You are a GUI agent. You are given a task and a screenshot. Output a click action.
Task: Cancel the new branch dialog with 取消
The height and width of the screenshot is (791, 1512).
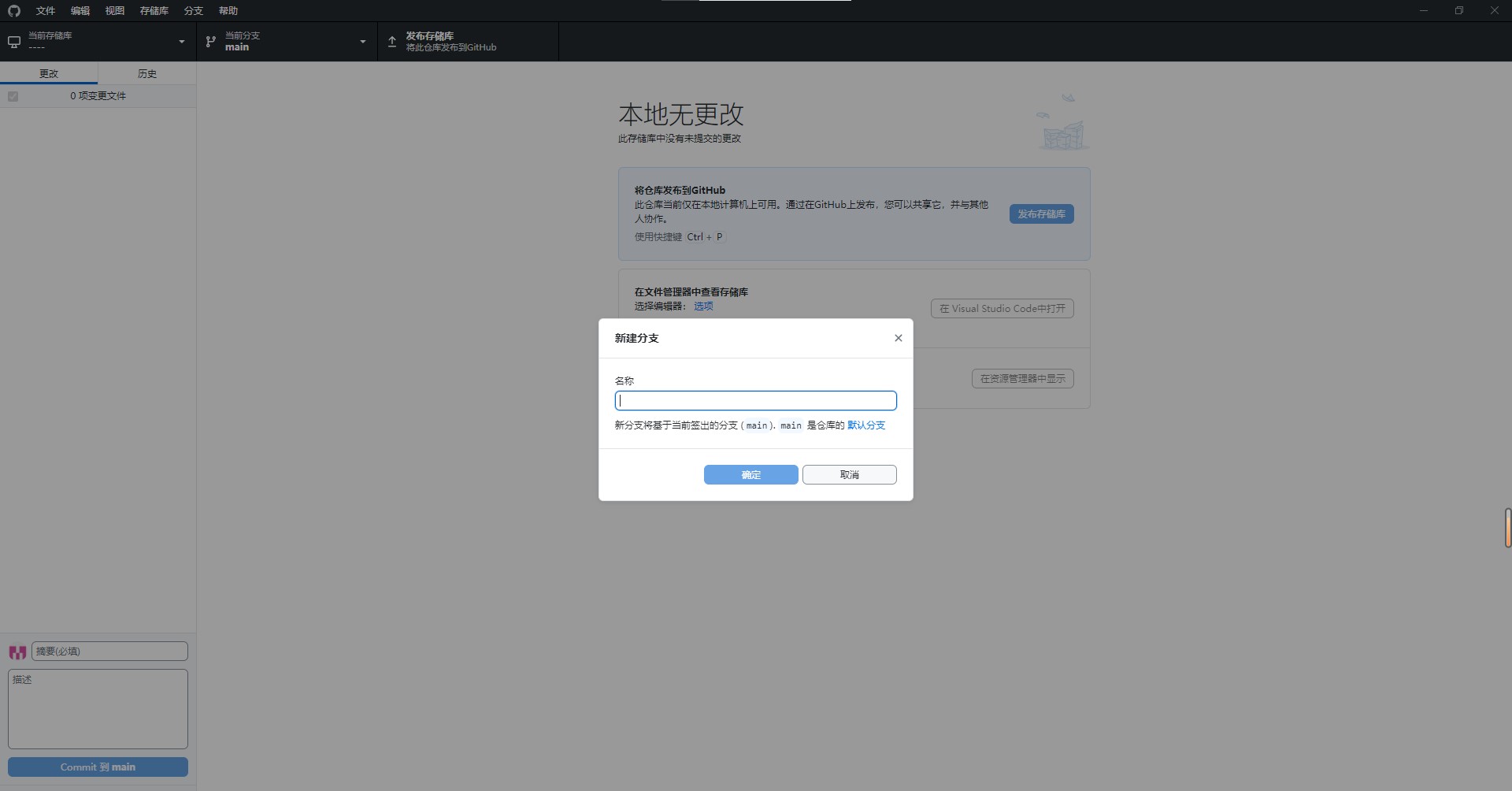(849, 475)
